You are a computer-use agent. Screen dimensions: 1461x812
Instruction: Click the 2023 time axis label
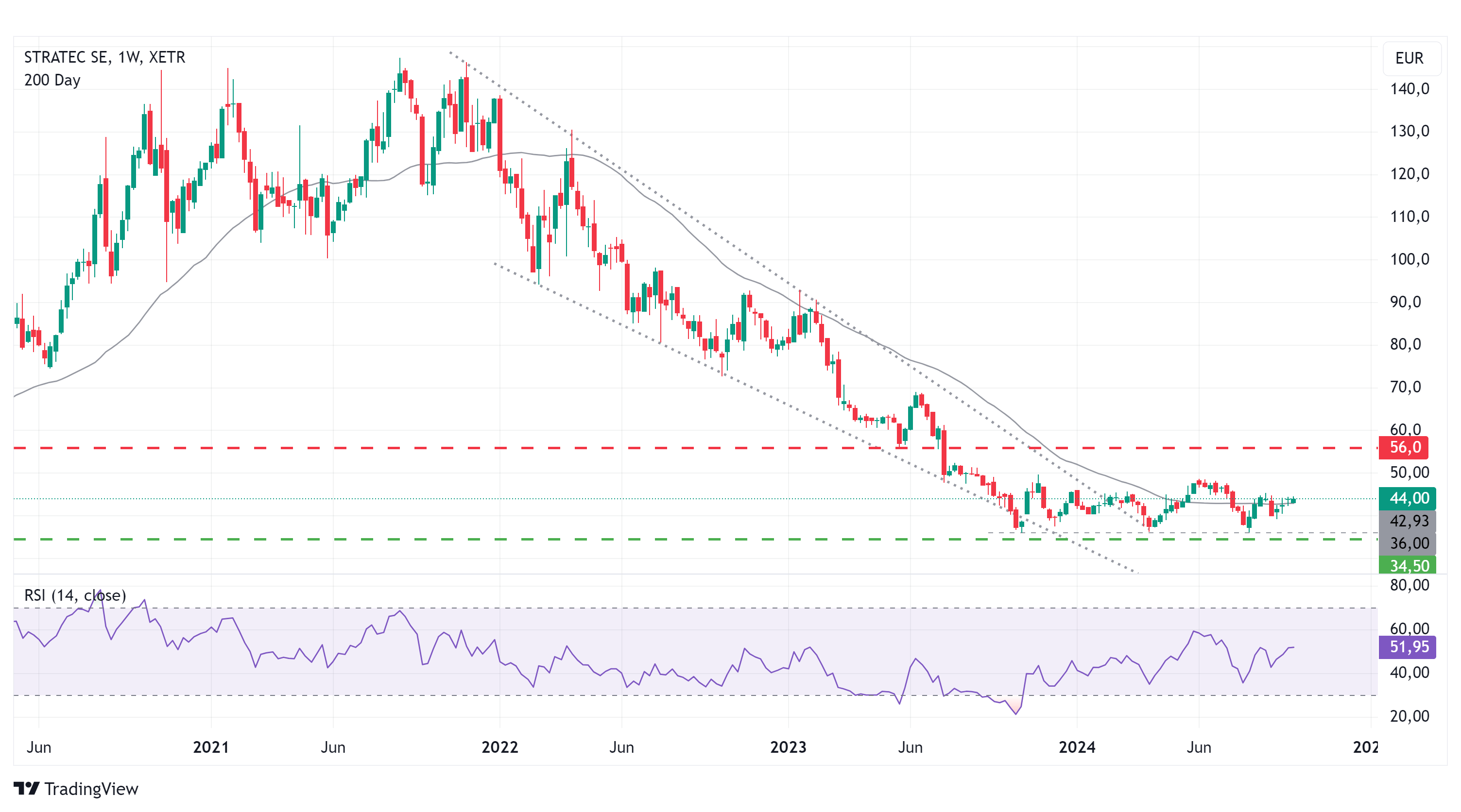coord(788,747)
